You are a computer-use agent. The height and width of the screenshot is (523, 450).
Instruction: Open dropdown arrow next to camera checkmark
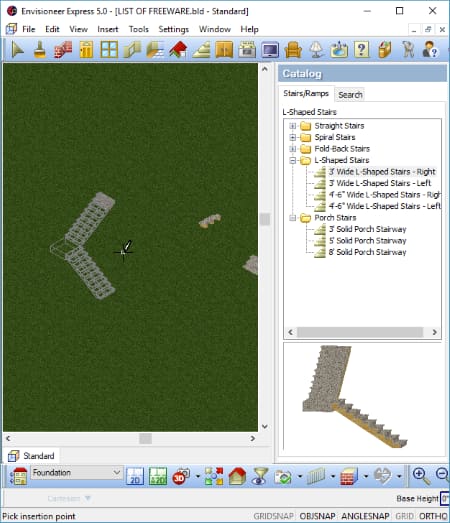coord(300,476)
